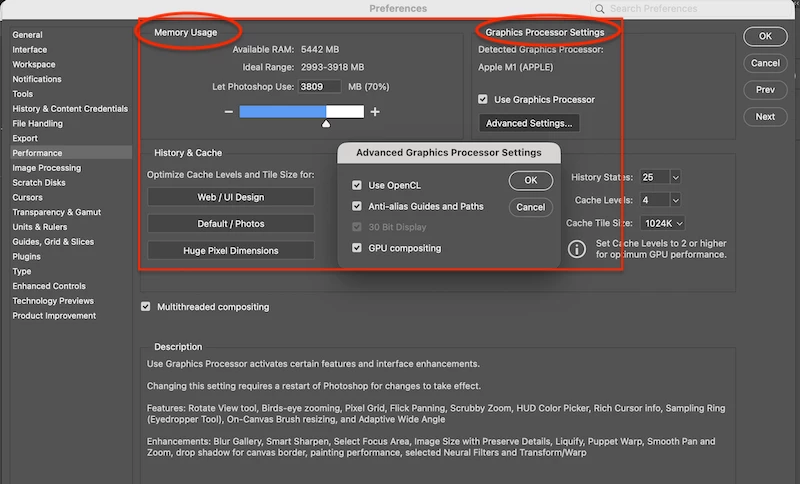Click the Apple M1 (APPLE) processor text

pyautogui.click(x=515, y=67)
